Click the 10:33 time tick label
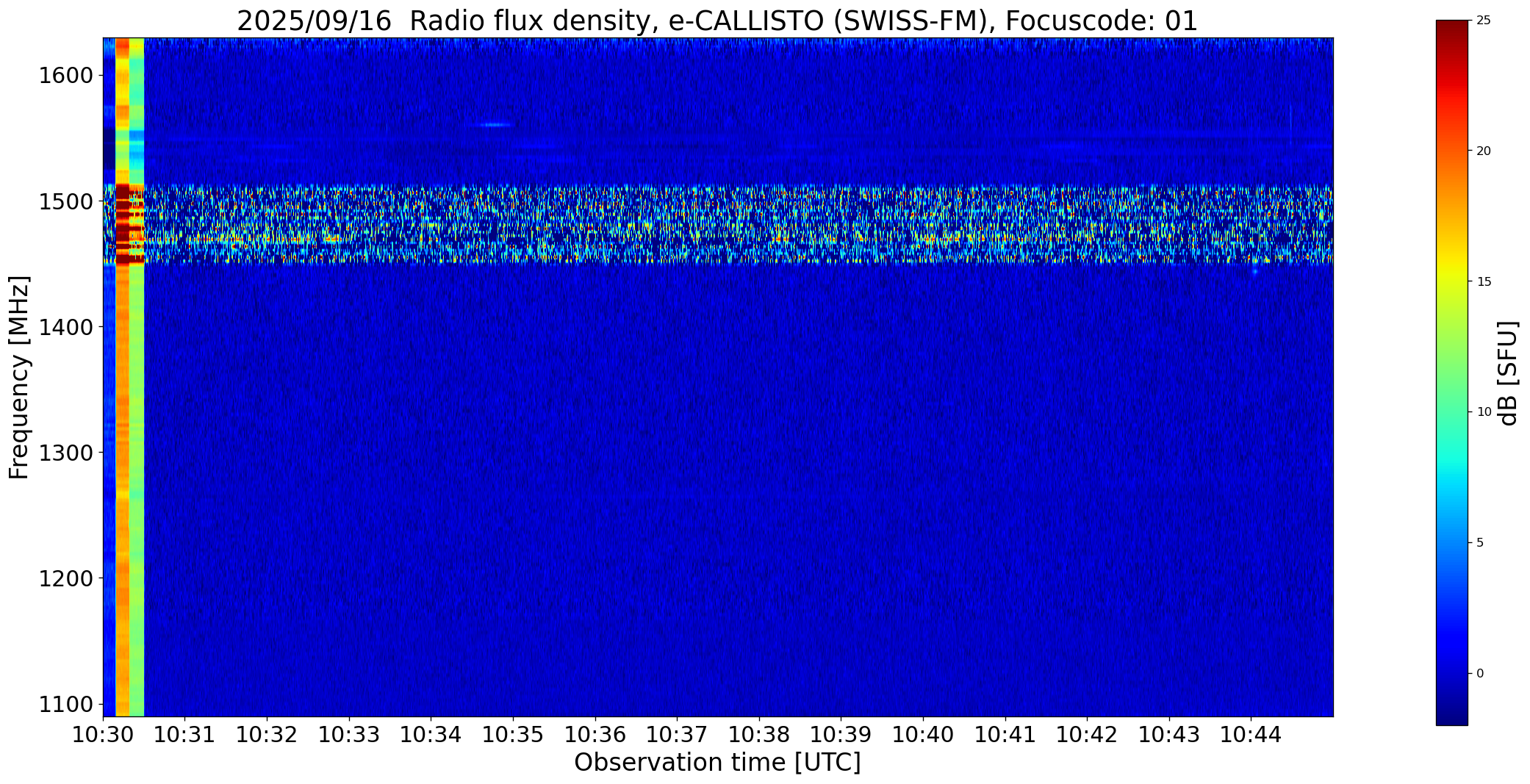 349,734
